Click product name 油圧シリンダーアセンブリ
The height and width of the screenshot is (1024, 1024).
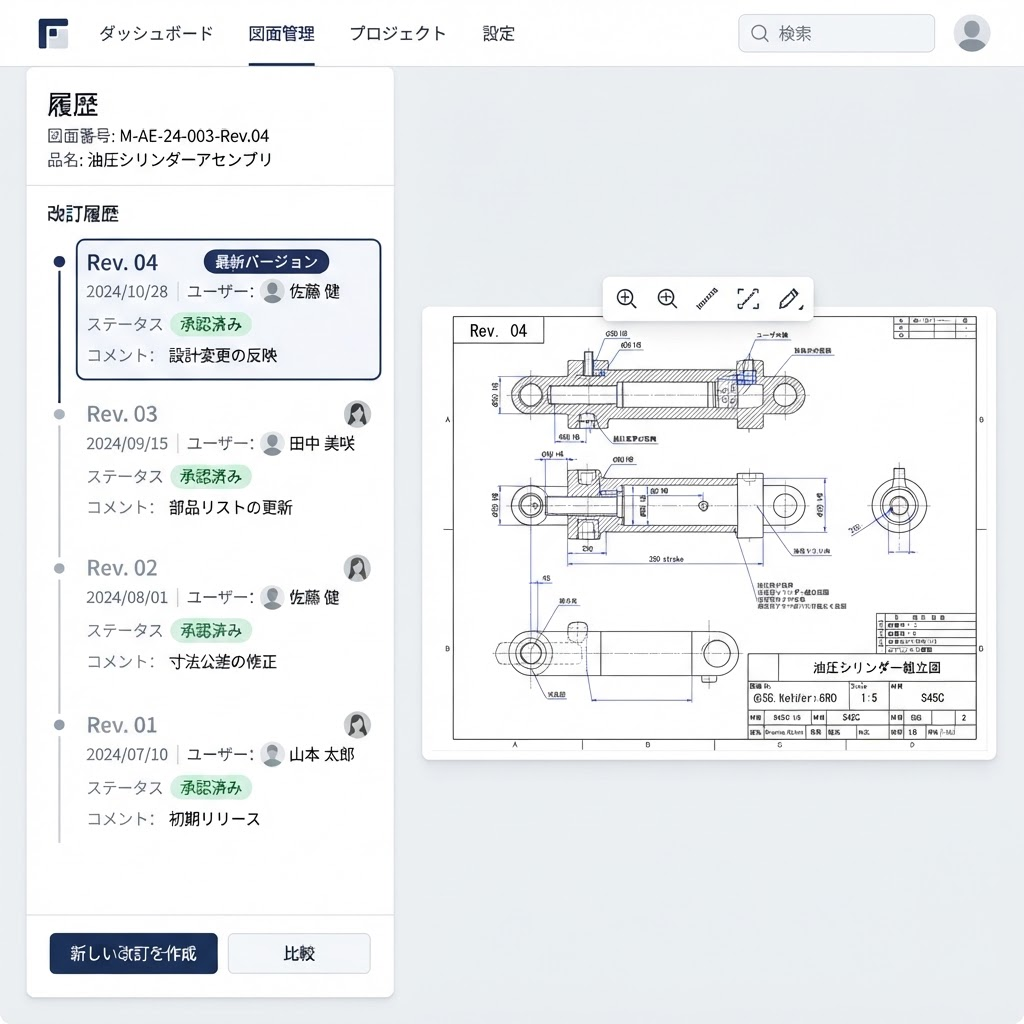180,159
